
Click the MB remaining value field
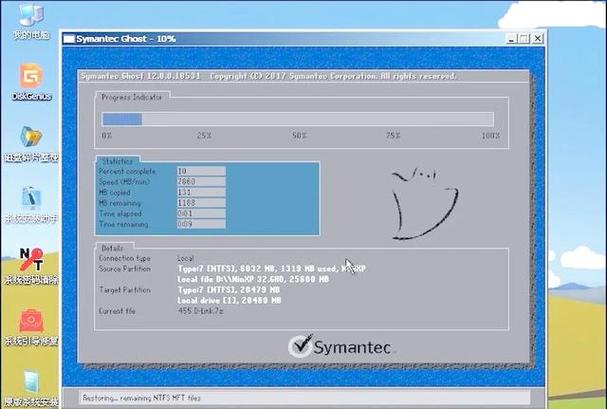(x=200, y=202)
